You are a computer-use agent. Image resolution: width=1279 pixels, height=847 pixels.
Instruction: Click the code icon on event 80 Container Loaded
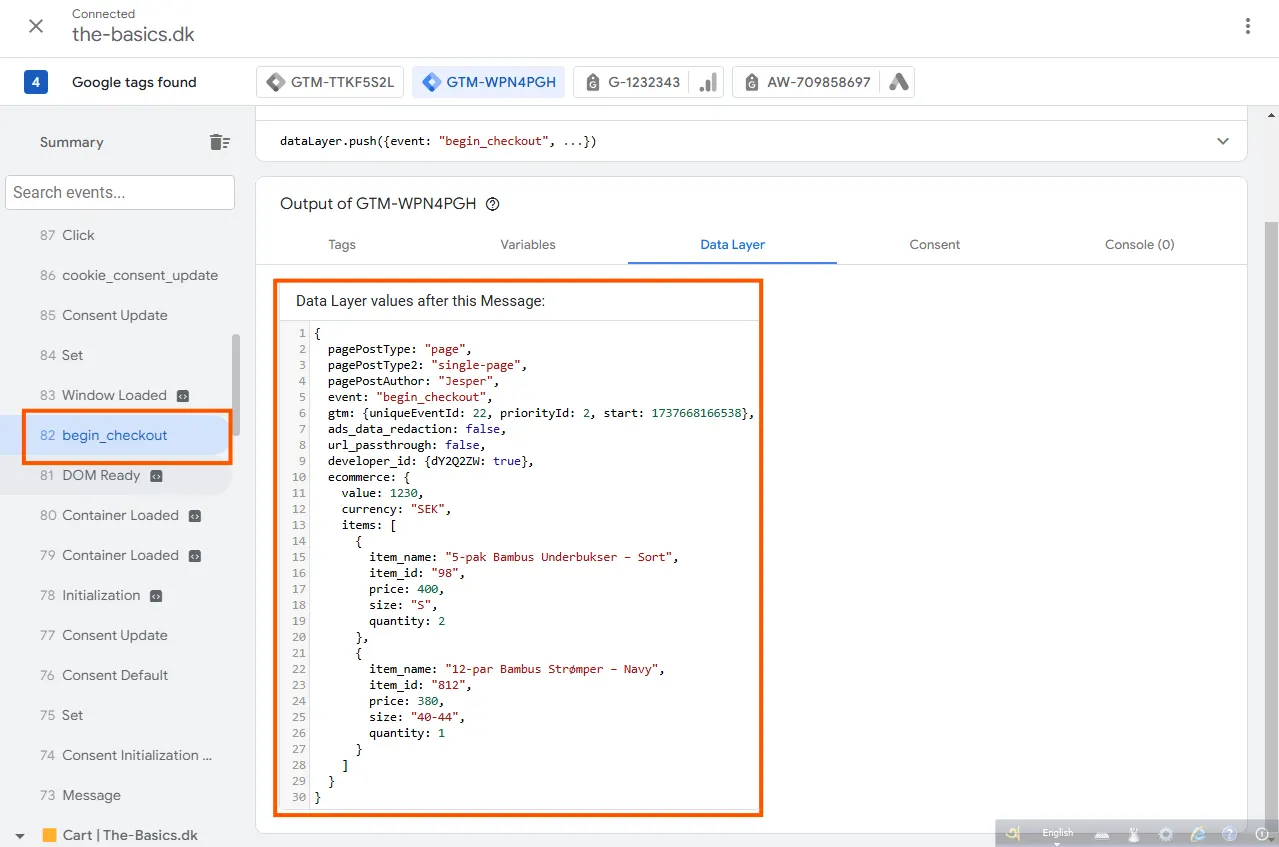pos(195,516)
